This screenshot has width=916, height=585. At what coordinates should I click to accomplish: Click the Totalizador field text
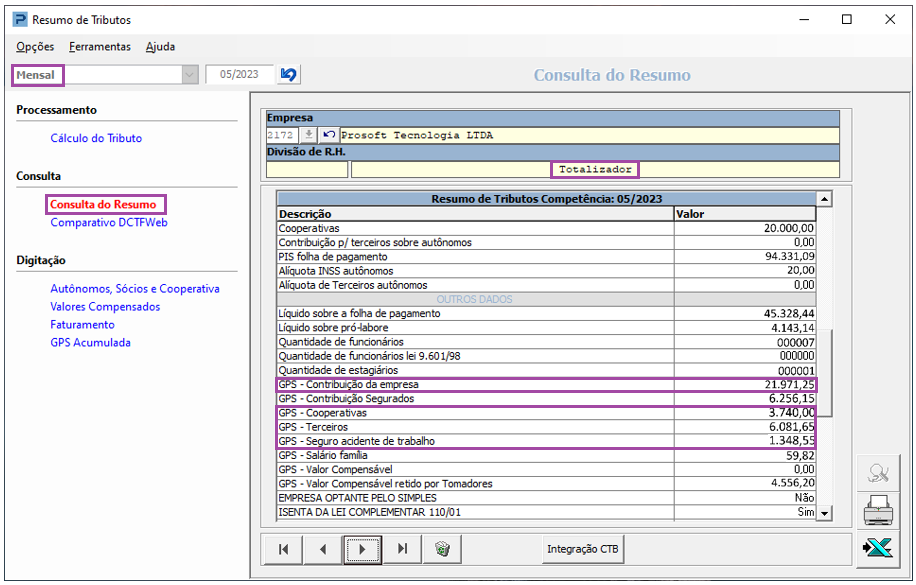[x=595, y=169]
